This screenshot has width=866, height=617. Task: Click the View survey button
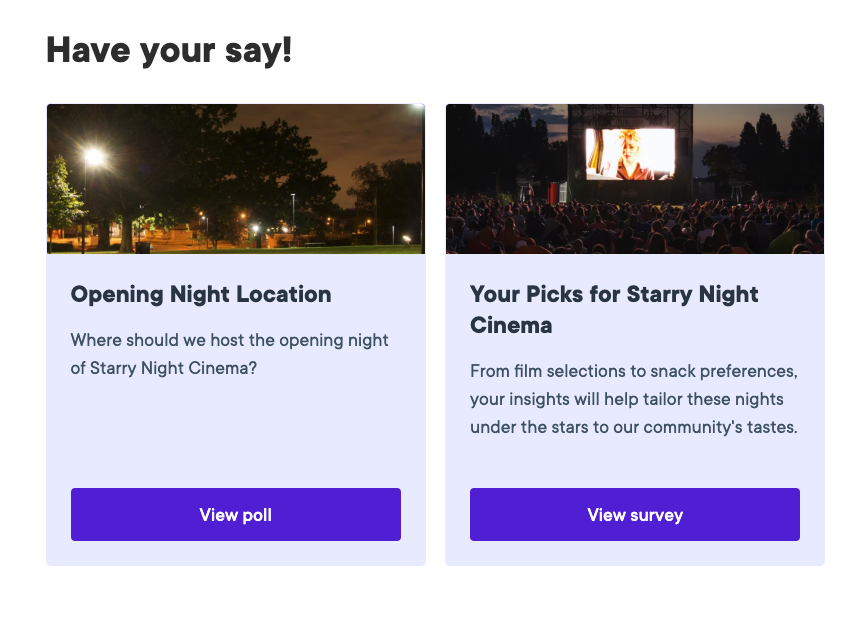(x=635, y=515)
